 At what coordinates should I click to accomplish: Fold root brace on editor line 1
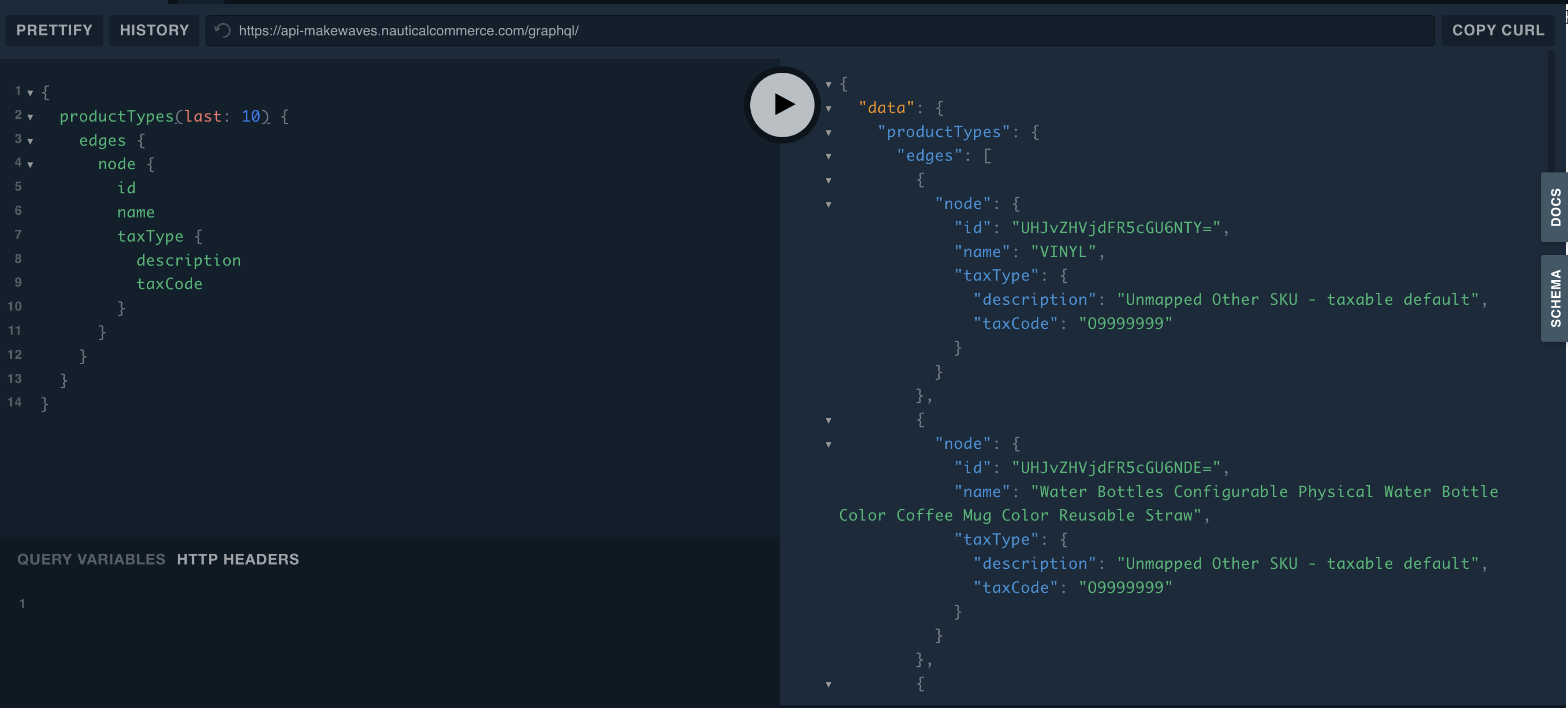coord(31,93)
